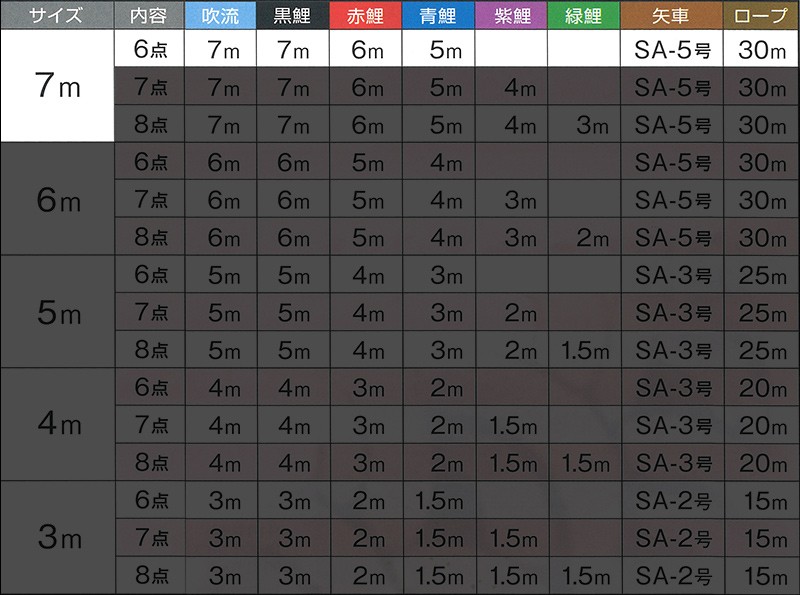
Task: Select the black 黒鯉 column header
Action: 293,15
